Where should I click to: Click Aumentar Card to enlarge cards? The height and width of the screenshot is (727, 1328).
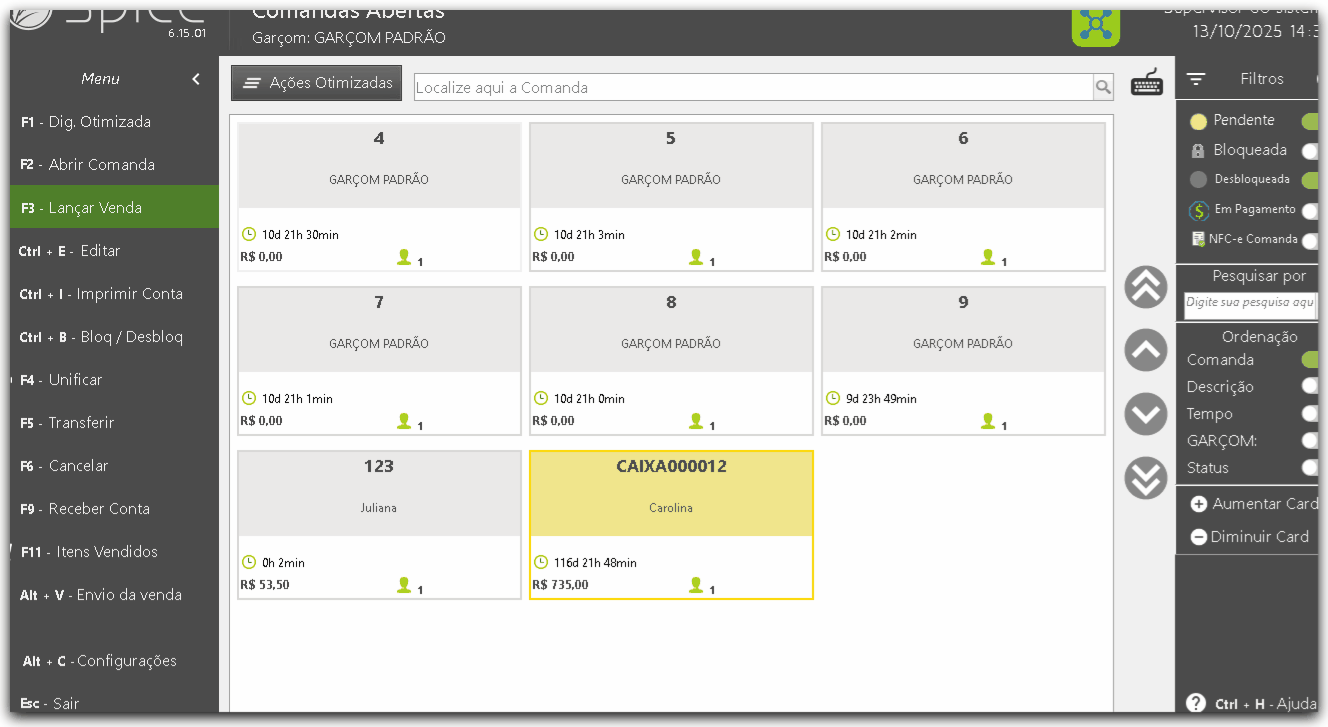pos(1254,504)
